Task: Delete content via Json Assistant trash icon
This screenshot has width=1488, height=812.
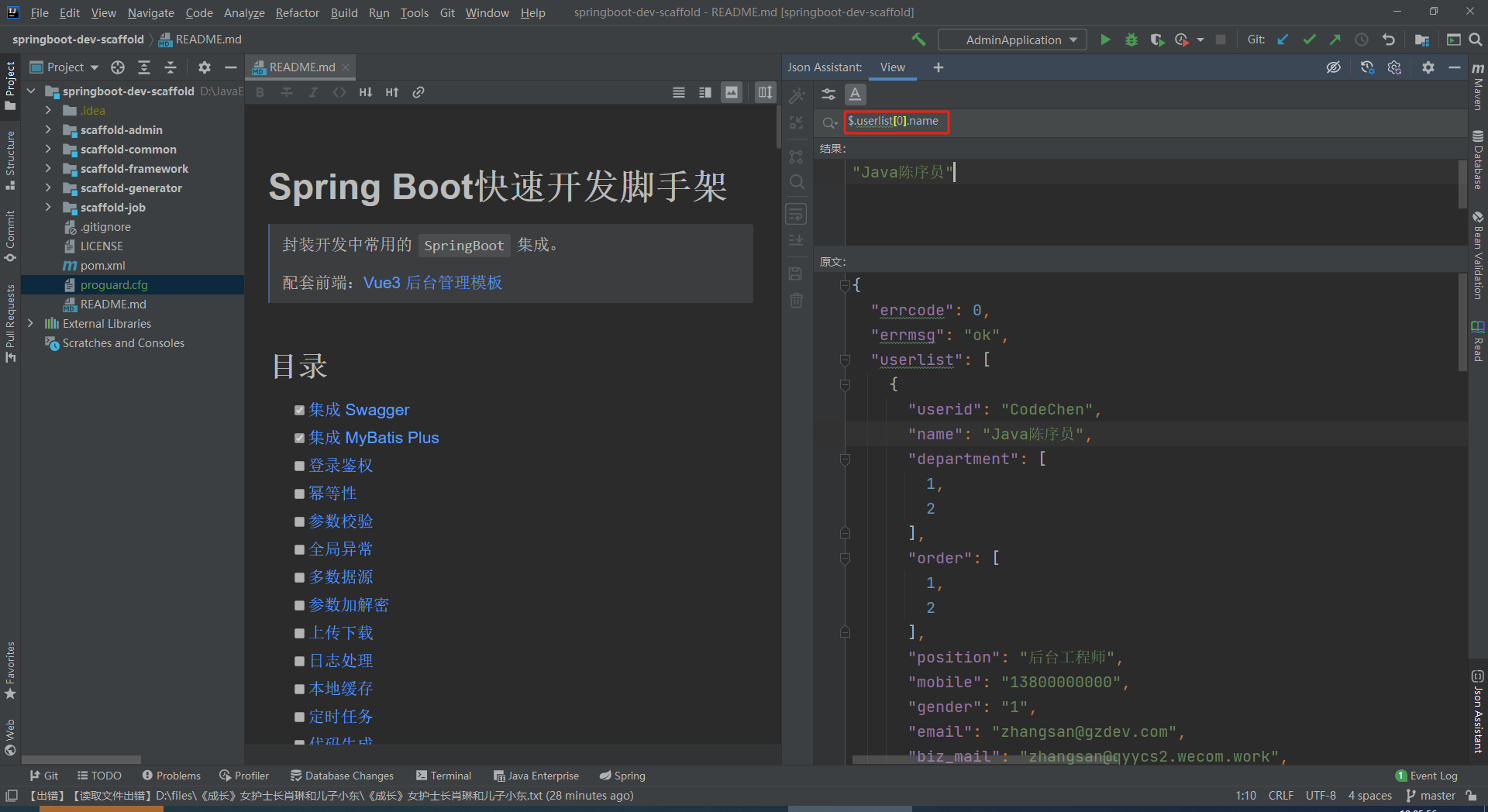Action: click(x=796, y=301)
